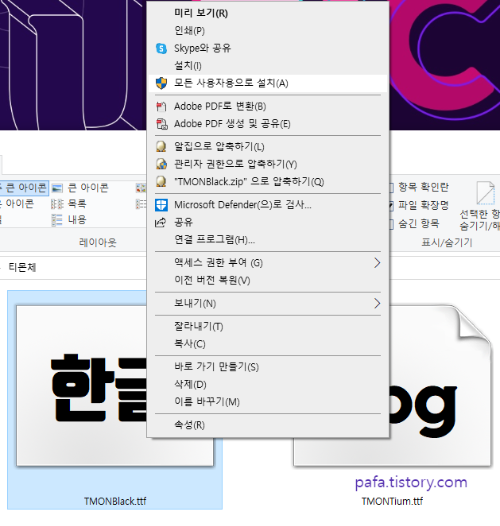Screen dimensions: 500x526
Task: Expand submenu arrow for 보내기
Action: click(377, 304)
